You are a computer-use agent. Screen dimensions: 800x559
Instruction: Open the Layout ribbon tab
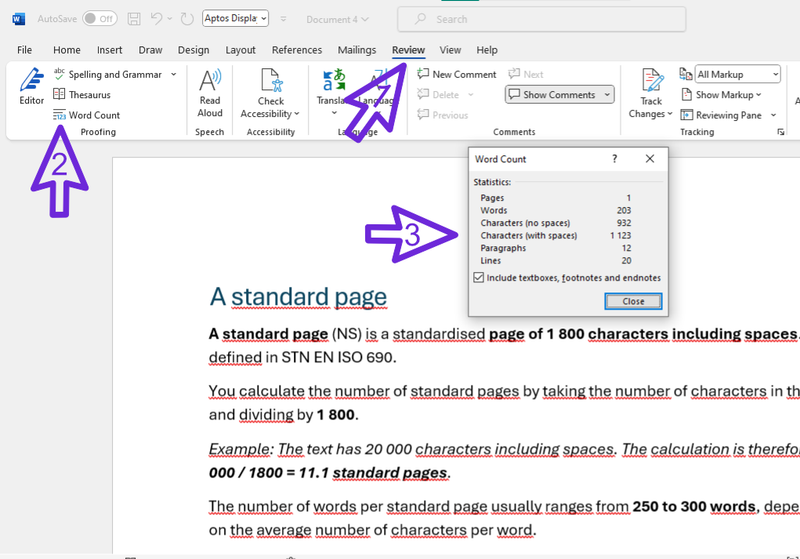pyautogui.click(x=240, y=50)
